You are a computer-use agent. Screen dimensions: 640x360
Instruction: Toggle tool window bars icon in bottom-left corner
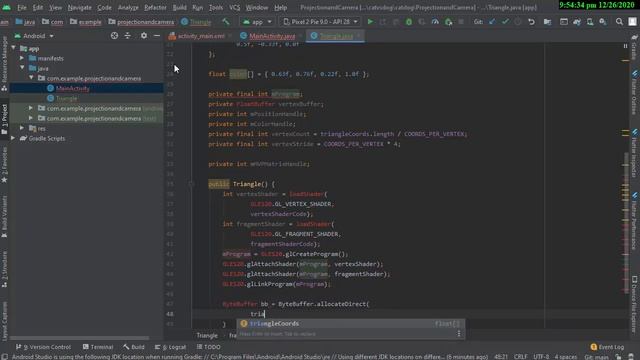point(4,357)
